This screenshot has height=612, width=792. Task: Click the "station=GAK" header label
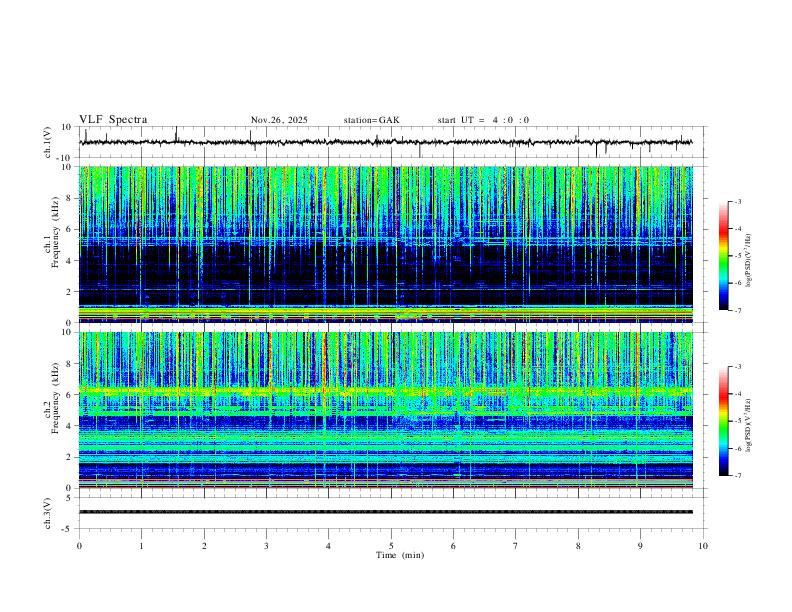pyautogui.click(x=371, y=120)
